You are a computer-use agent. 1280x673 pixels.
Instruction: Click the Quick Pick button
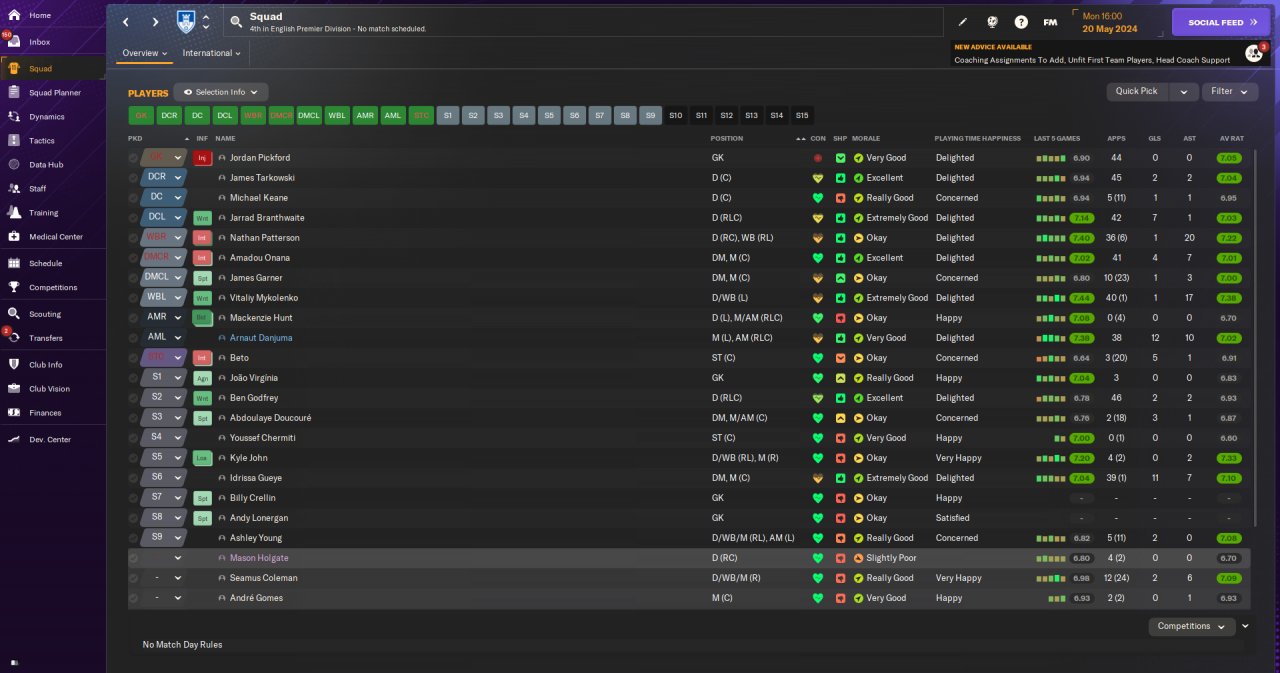1137,91
